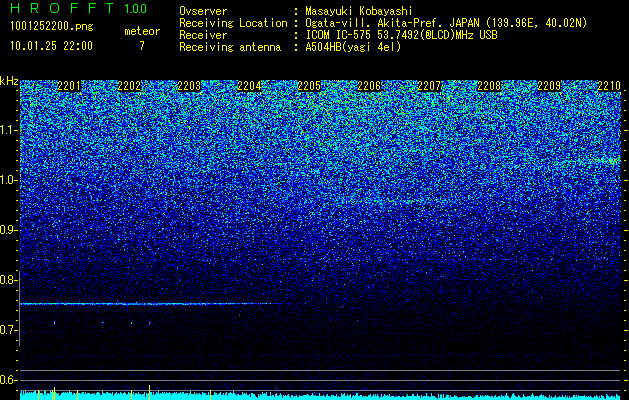Click the 'Receiver' field label
Image resolution: width=629 pixels, height=400 pixels.
click(203, 35)
